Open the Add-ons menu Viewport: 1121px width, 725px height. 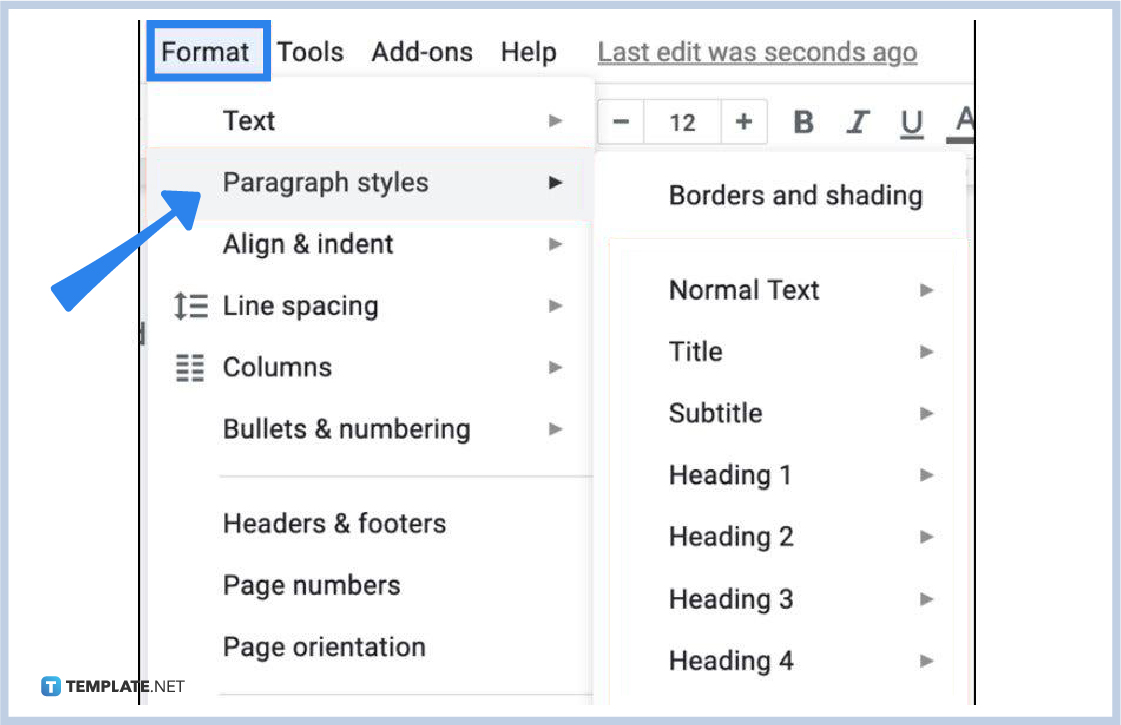pyautogui.click(x=422, y=51)
